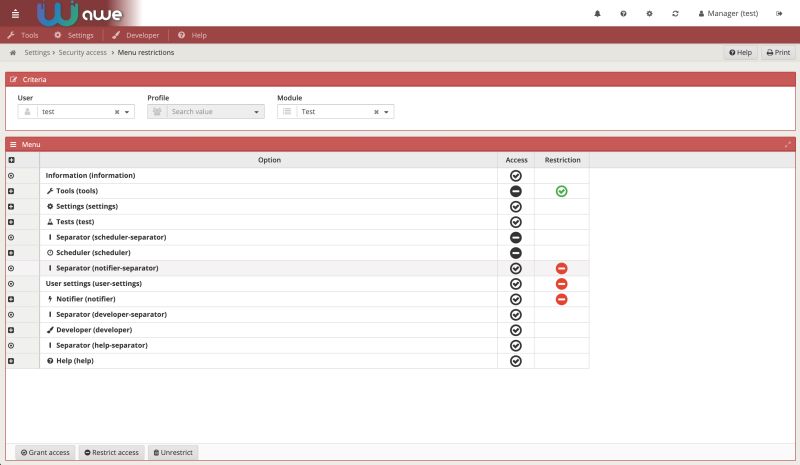Click the Access icon for Settings row
The image size is (800, 465).
(516, 206)
